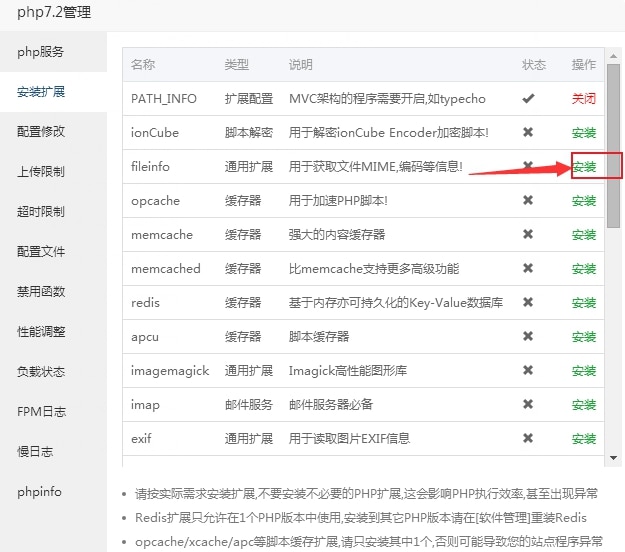Open the FPM日志 sidebar tab
Viewport: 625px width, 552px height.
pos(41,411)
